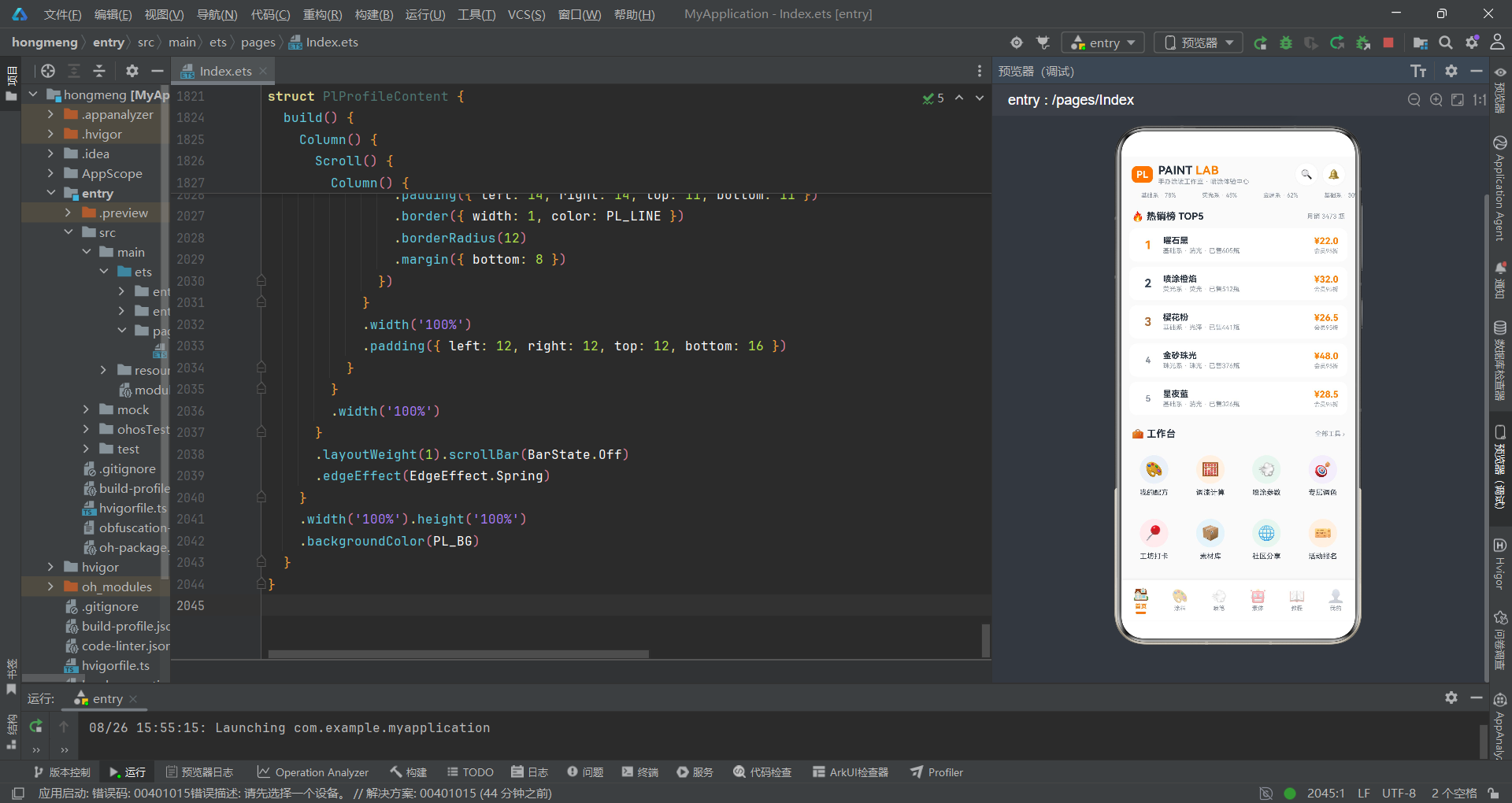This screenshot has height=803, width=1512.
Task: Click the previewer font size Tt icon
Action: pyautogui.click(x=1418, y=72)
